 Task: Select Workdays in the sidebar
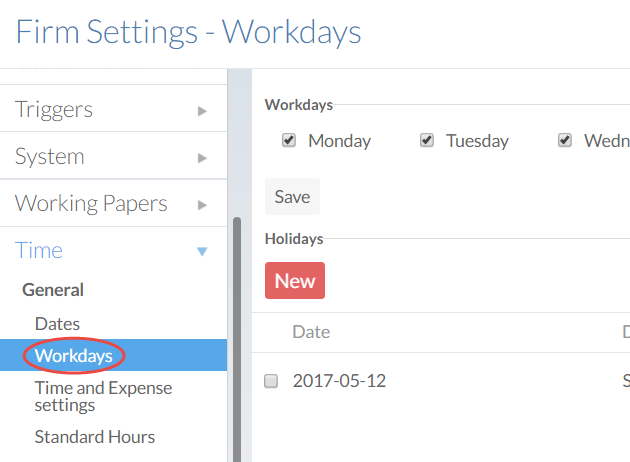(73, 355)
